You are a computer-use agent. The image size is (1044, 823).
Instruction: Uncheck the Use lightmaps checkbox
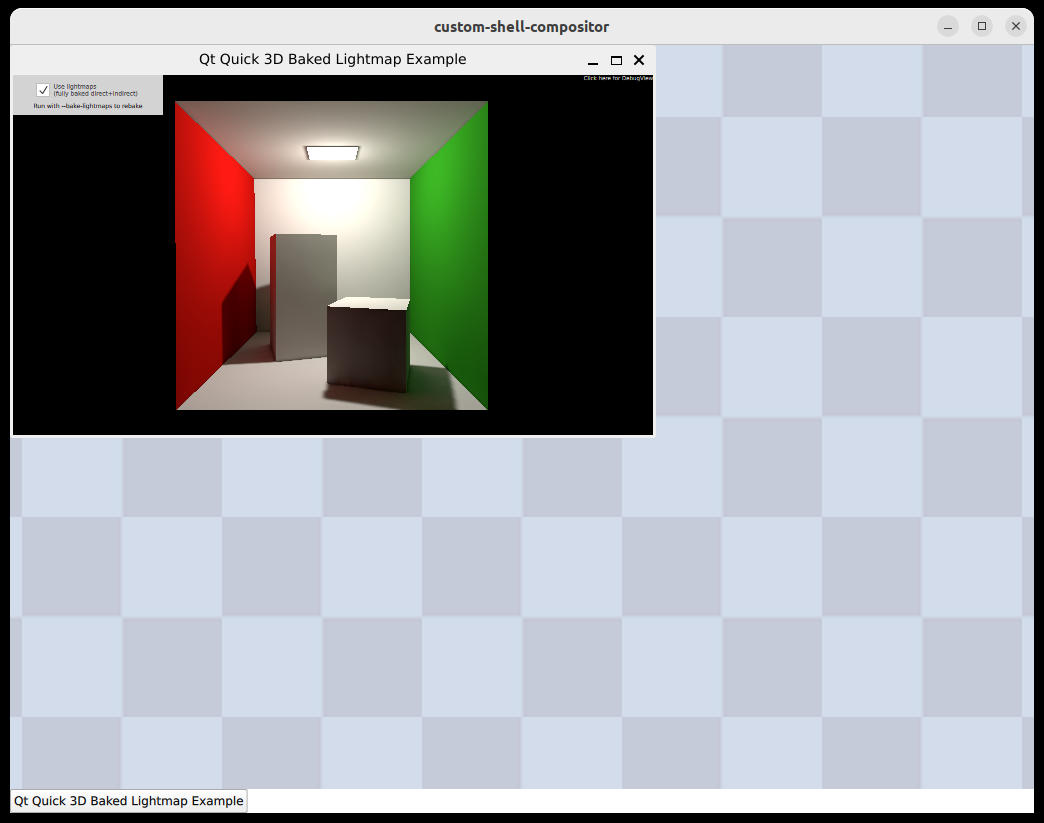[43, 89]
